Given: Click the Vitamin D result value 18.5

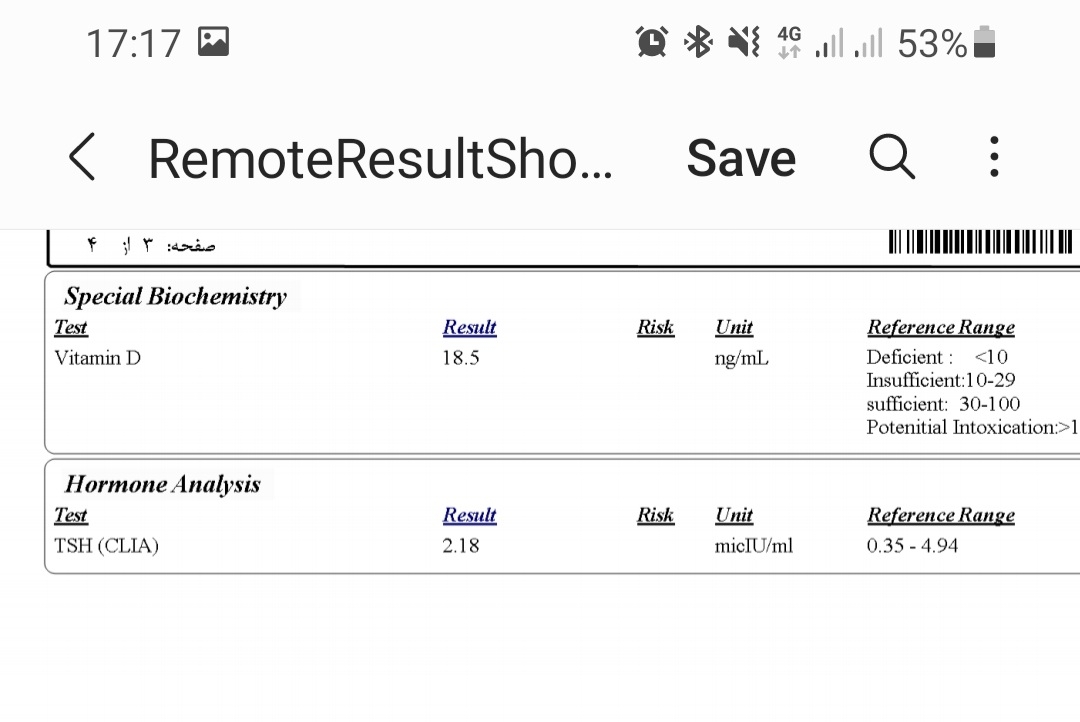Looking at the screenshot, I should click(460, 357).
